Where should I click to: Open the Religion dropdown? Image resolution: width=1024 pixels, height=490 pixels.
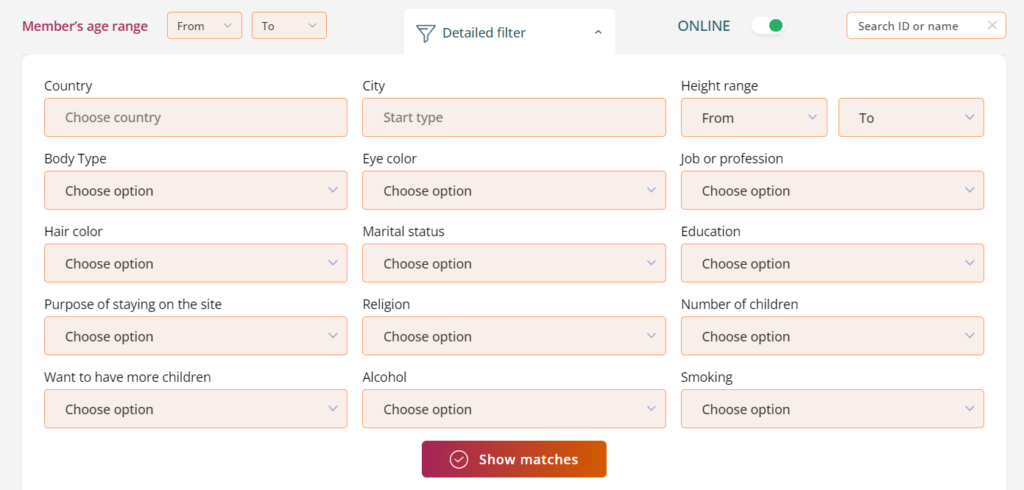click(x=514, y=336)
